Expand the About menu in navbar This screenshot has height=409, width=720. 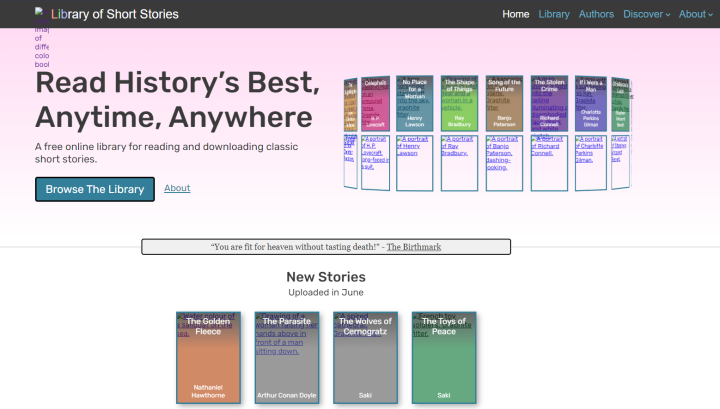click(696, 14)
